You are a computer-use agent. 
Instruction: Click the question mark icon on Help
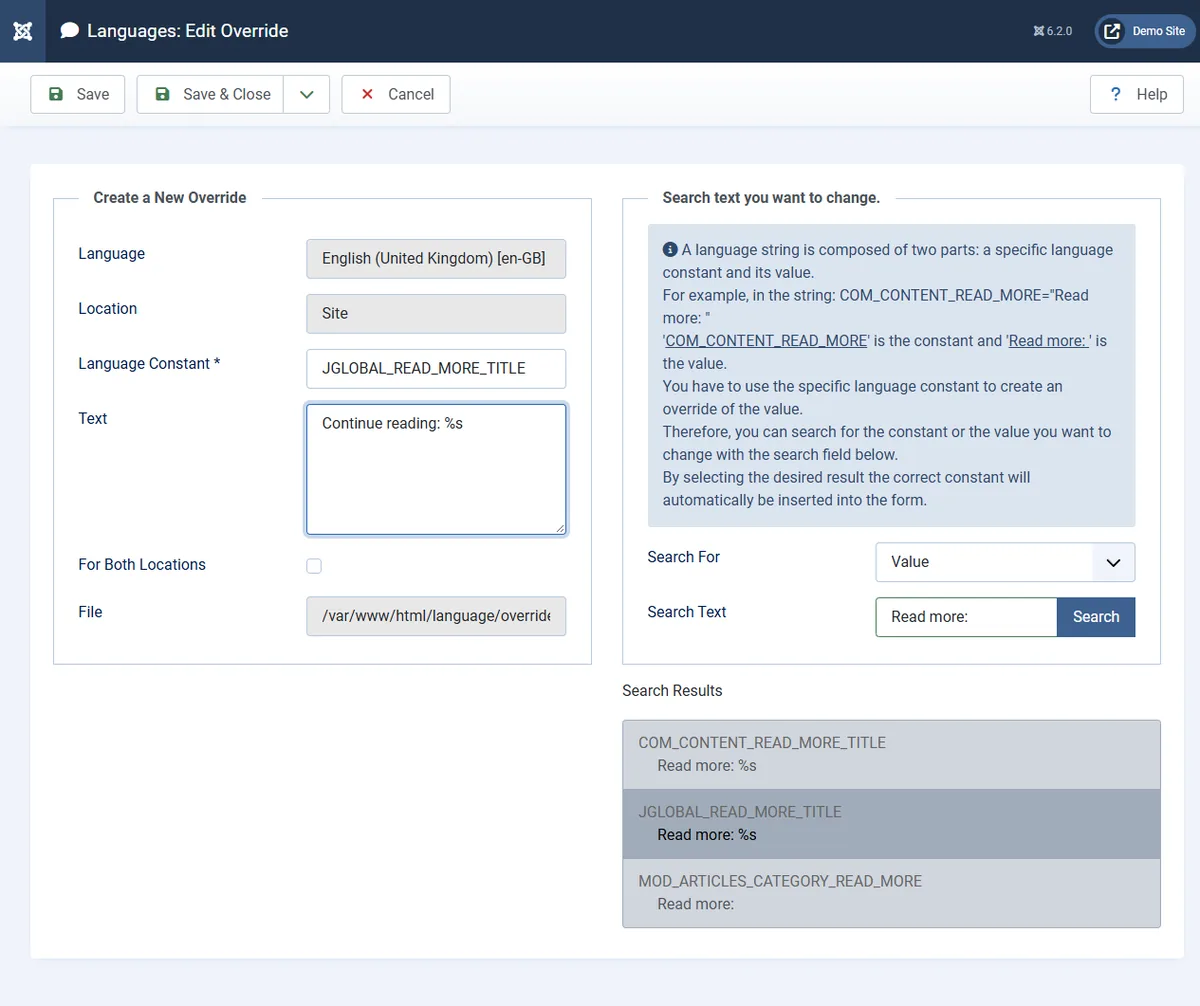[1116, 94]
